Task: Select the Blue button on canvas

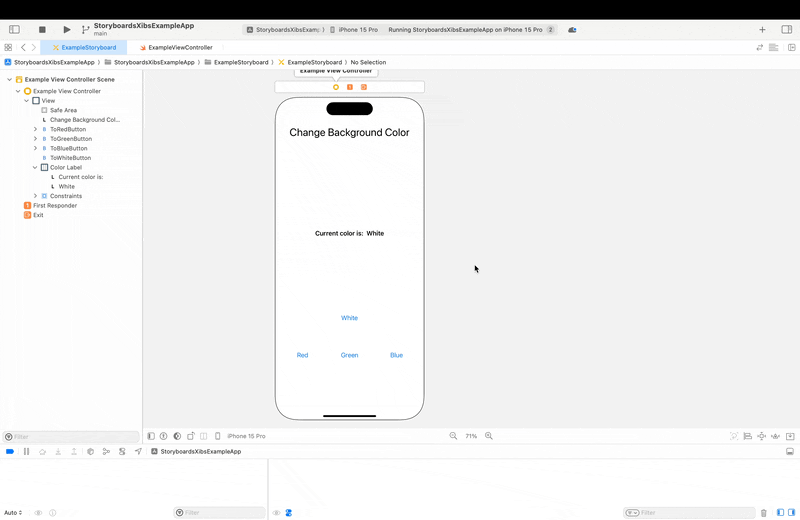Action: click(x=396, y=355)
